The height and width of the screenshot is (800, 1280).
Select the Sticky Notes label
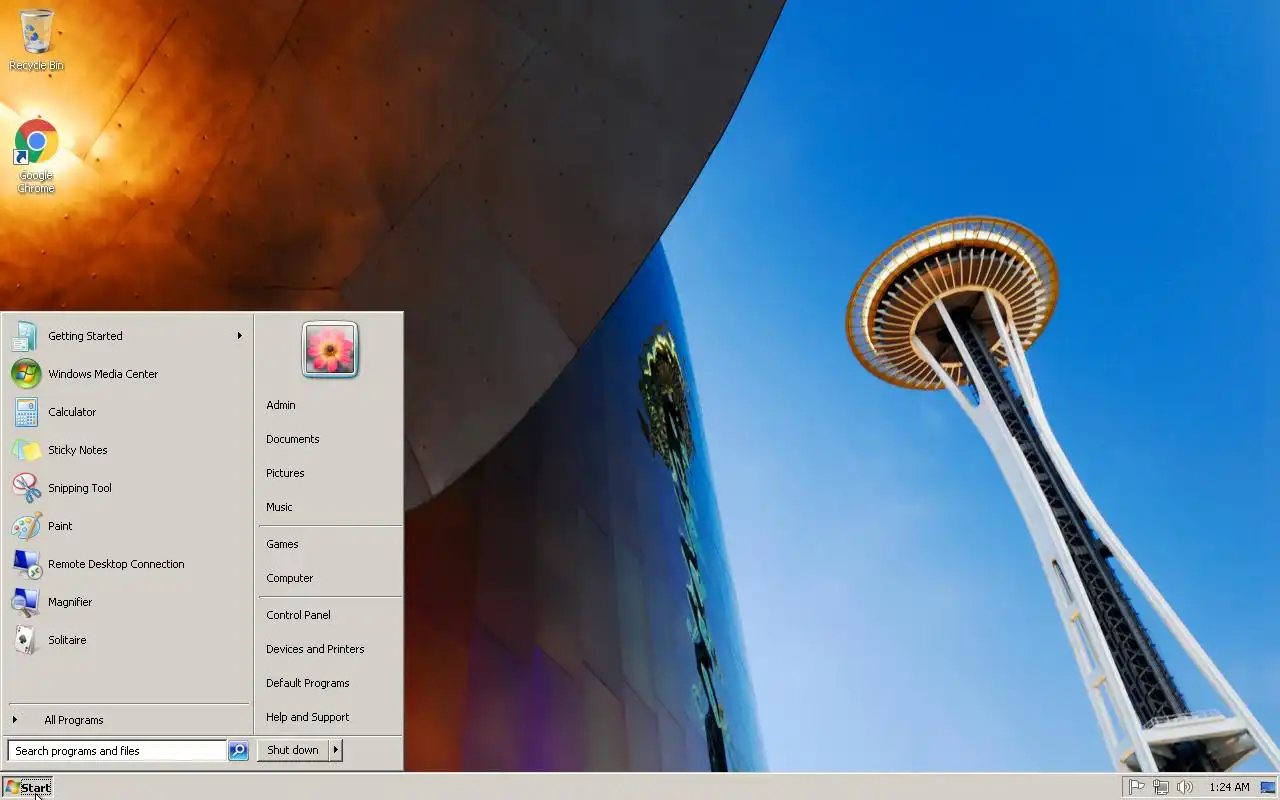[78, 450]
